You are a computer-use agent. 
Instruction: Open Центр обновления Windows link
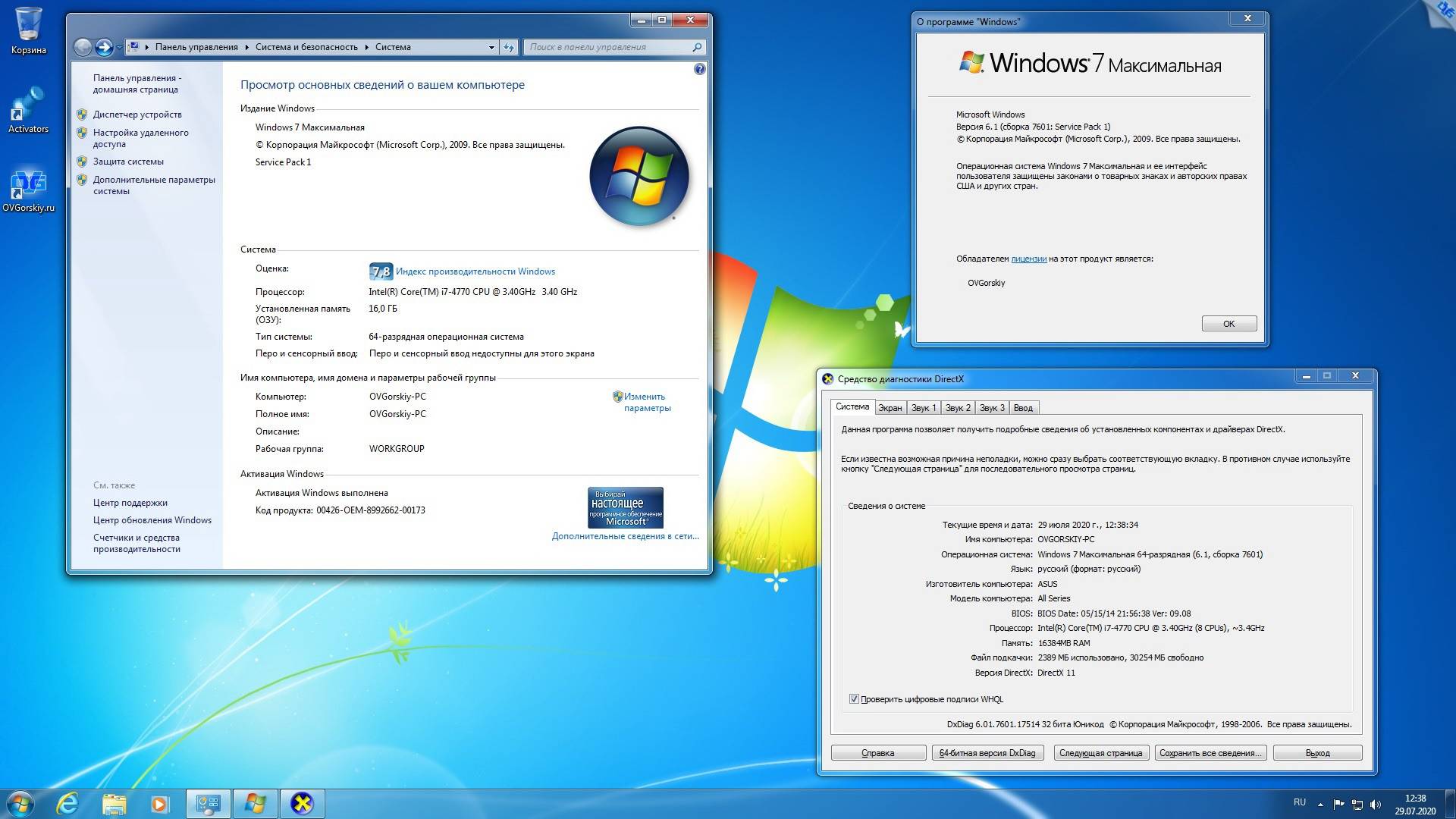click(x=152, y=520)
